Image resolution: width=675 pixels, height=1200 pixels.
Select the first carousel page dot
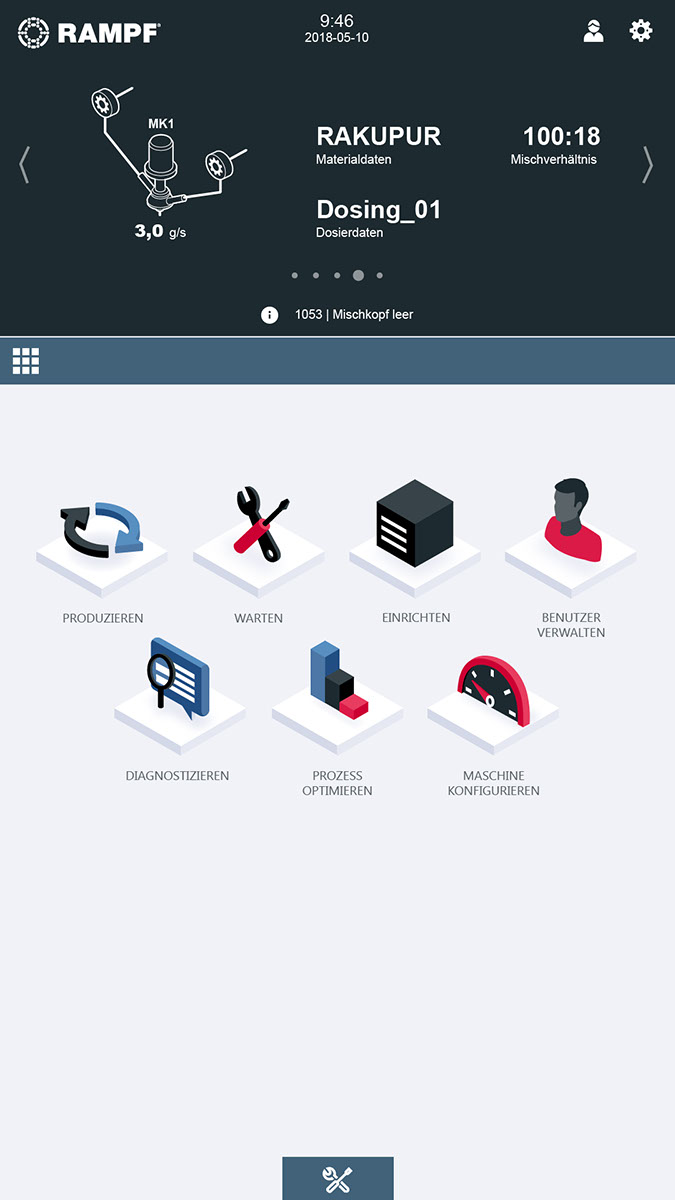(x=294, y=275)
